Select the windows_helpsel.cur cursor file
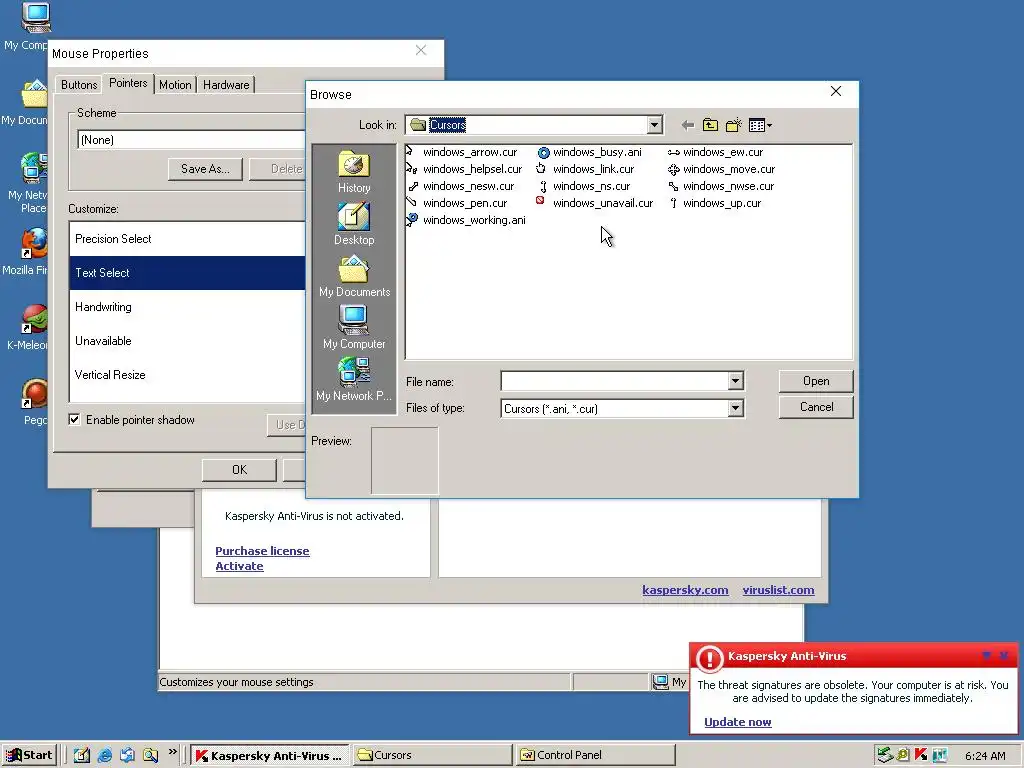Image resolution: width=1024 pixels, height=768 pixels. (464, 169)
